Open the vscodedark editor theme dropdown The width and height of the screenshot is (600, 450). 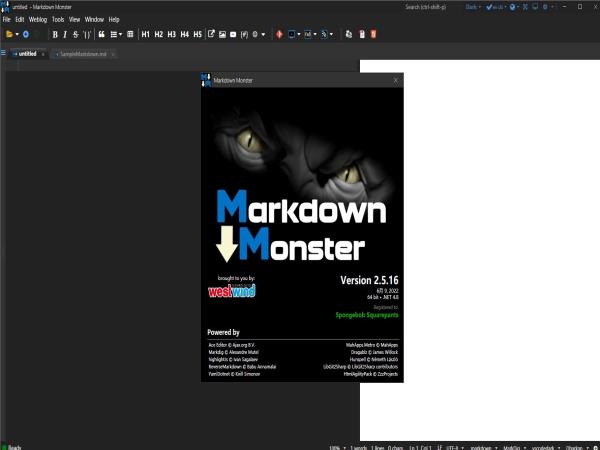(x=546, y=447)
